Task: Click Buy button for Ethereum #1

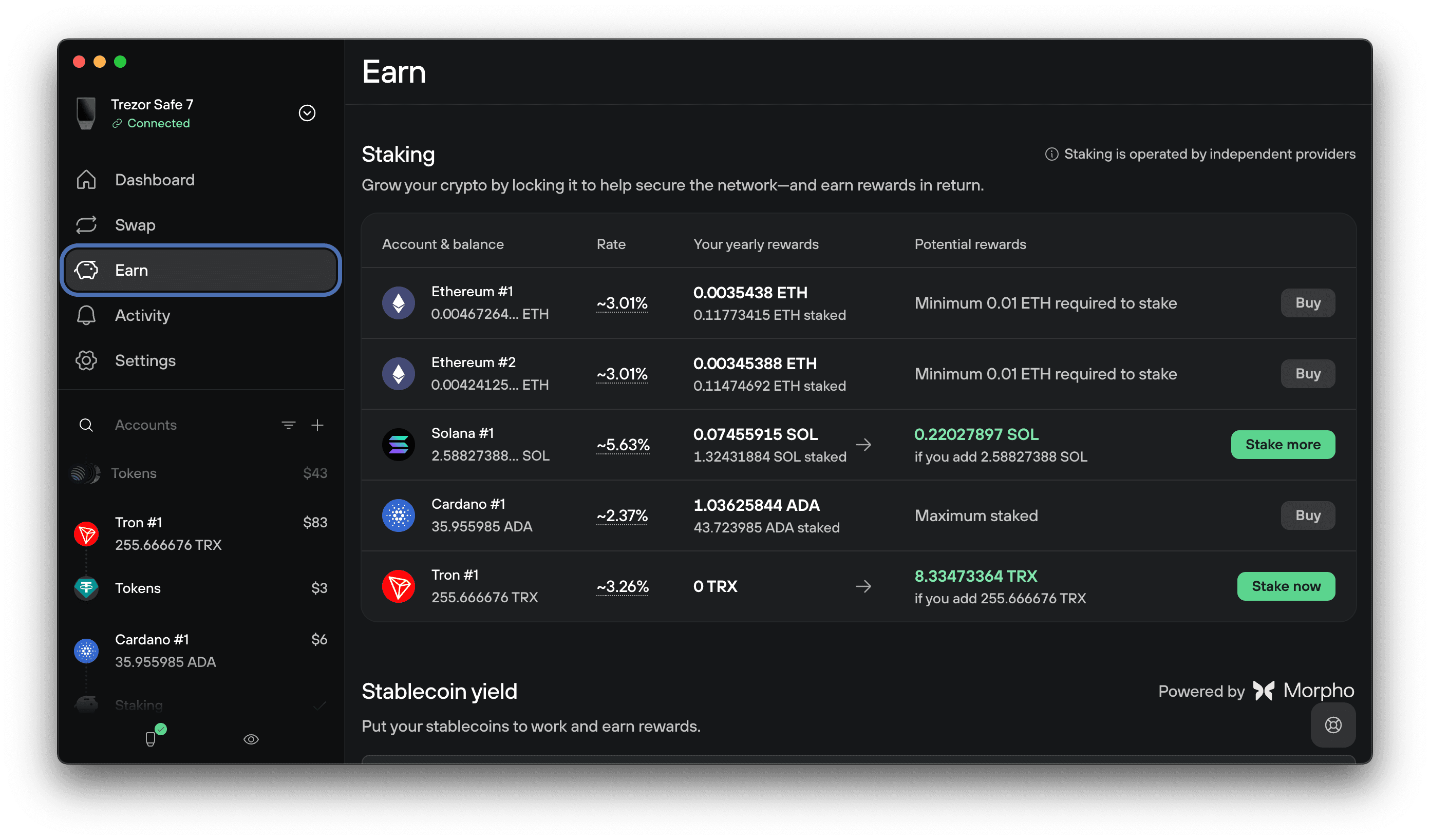Action: pos(1307,303)
